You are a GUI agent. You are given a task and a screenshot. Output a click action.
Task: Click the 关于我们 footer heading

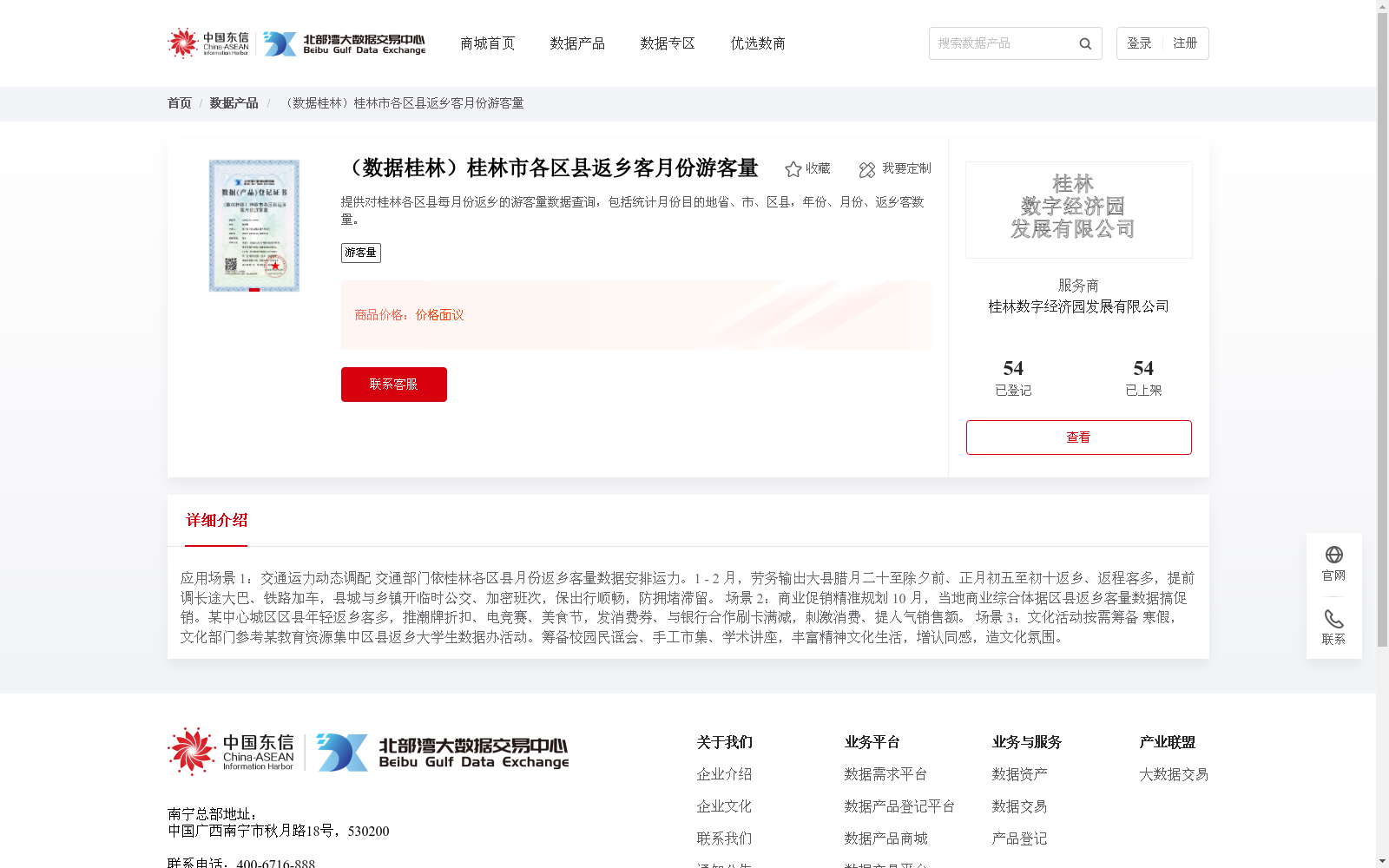724,742
